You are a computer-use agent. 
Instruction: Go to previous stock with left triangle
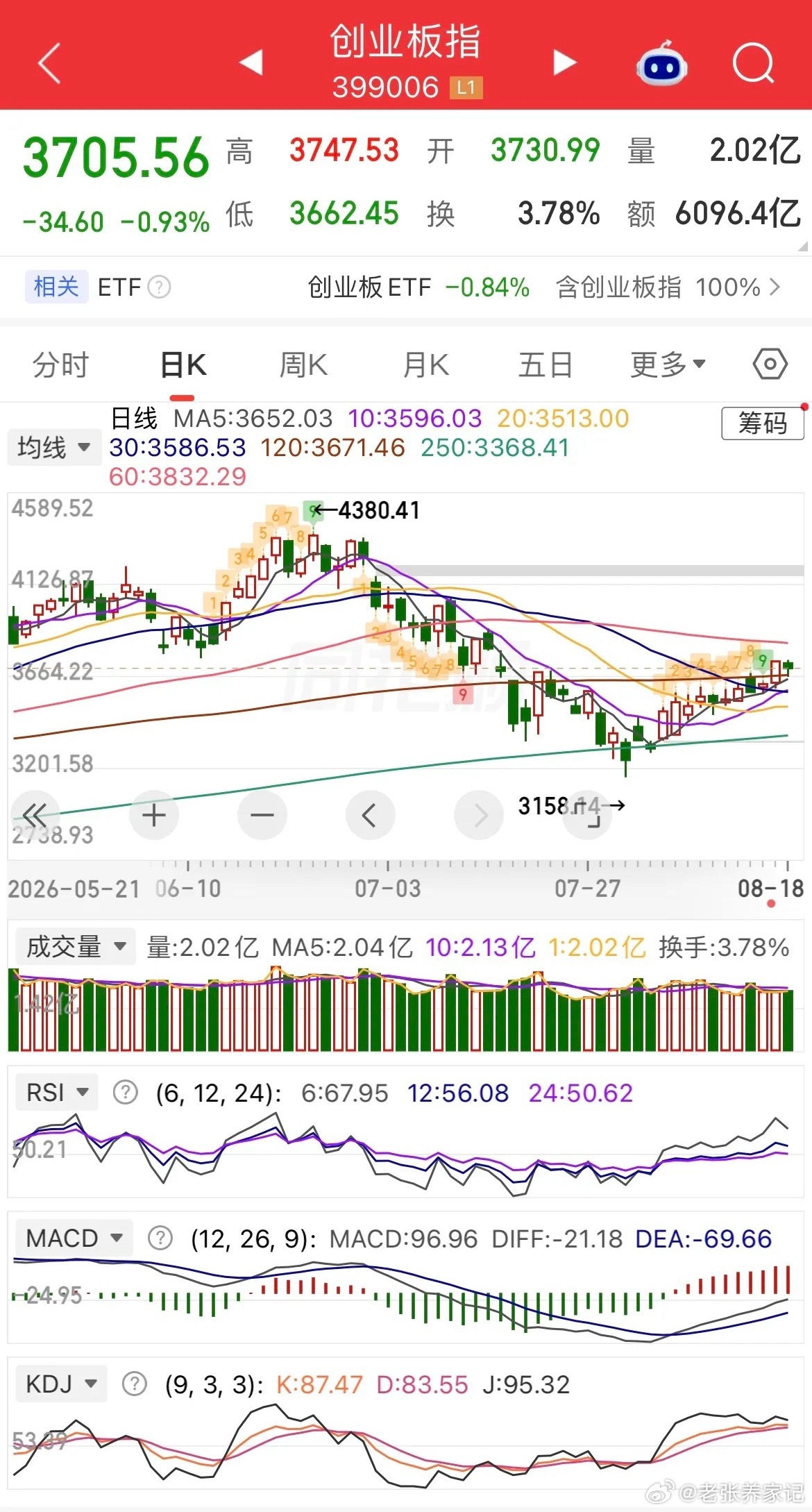(x=251, y=62)
